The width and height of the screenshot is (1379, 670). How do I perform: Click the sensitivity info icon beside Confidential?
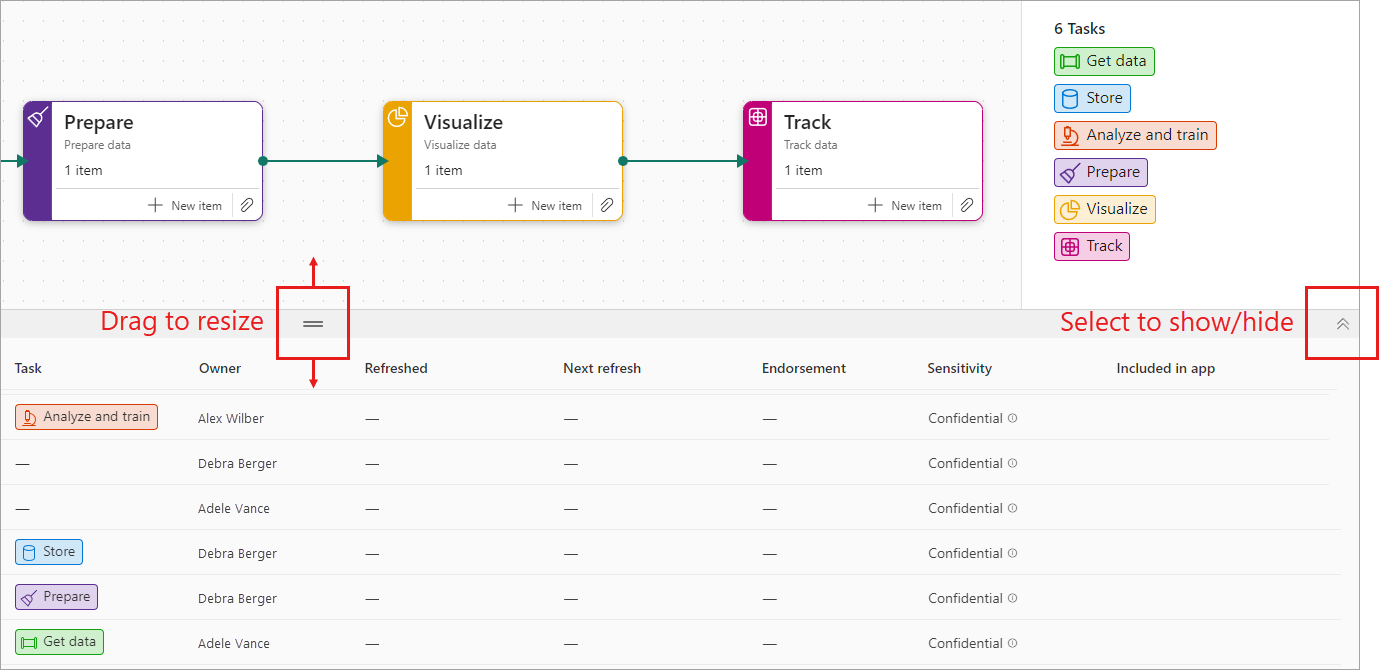(x=1012, y=418)
